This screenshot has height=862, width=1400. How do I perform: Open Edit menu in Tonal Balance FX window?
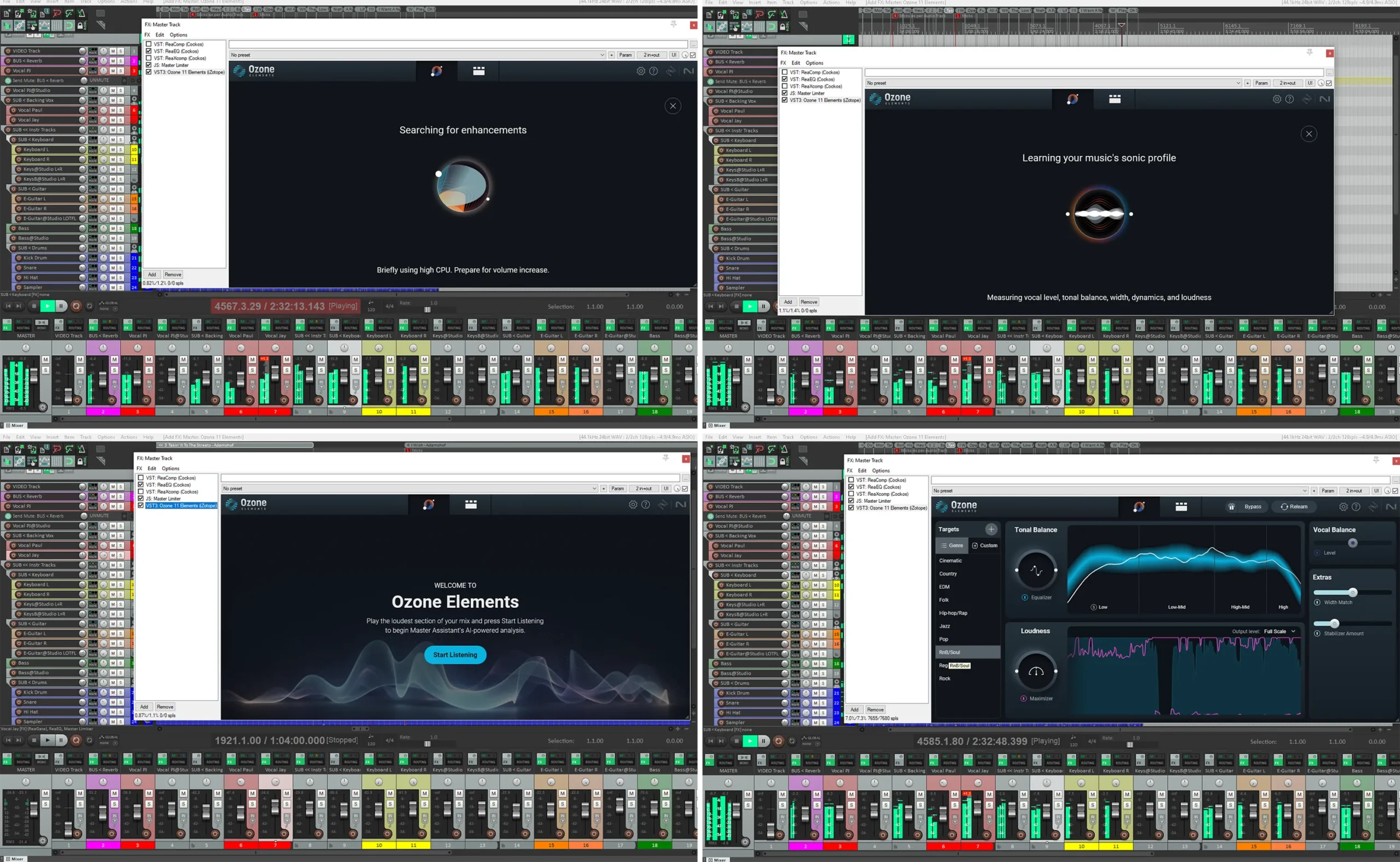[862, 470]
